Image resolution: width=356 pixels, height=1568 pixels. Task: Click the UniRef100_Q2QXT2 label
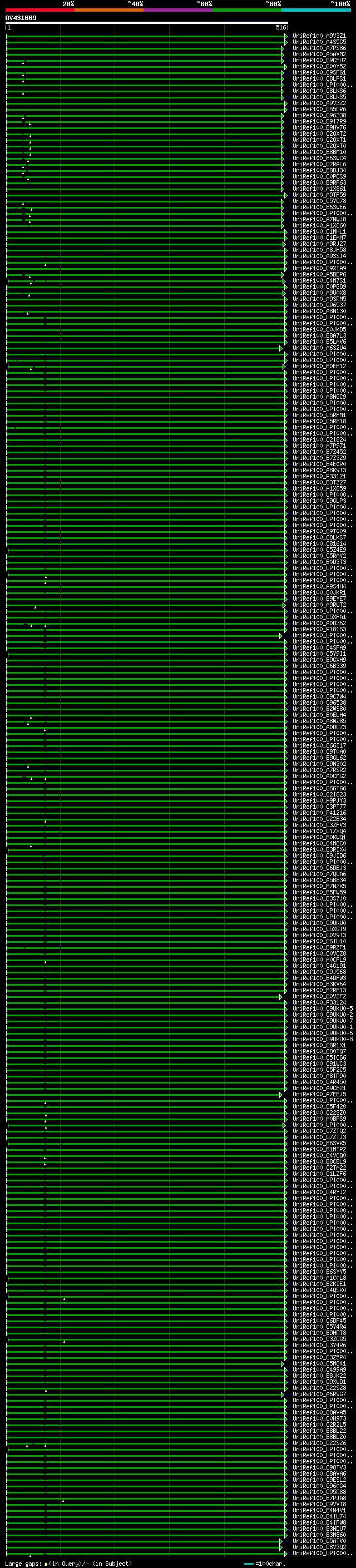tap(319, 134)
